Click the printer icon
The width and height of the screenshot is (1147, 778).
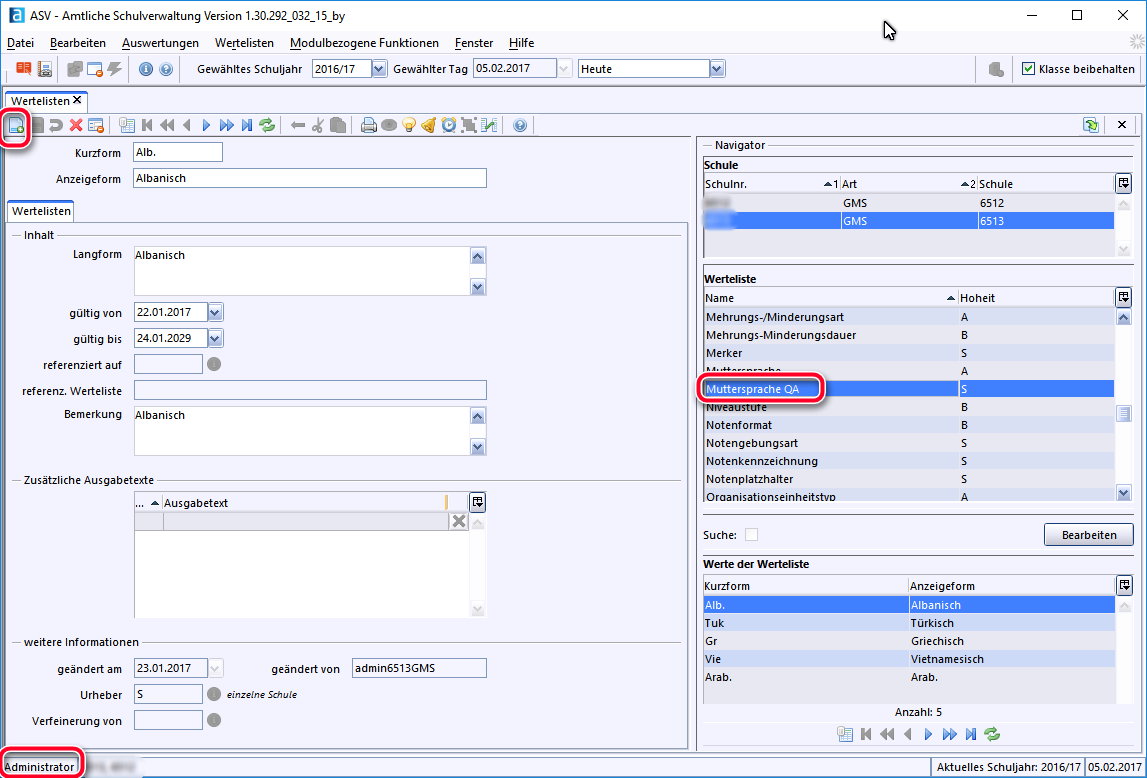(369, 126)
